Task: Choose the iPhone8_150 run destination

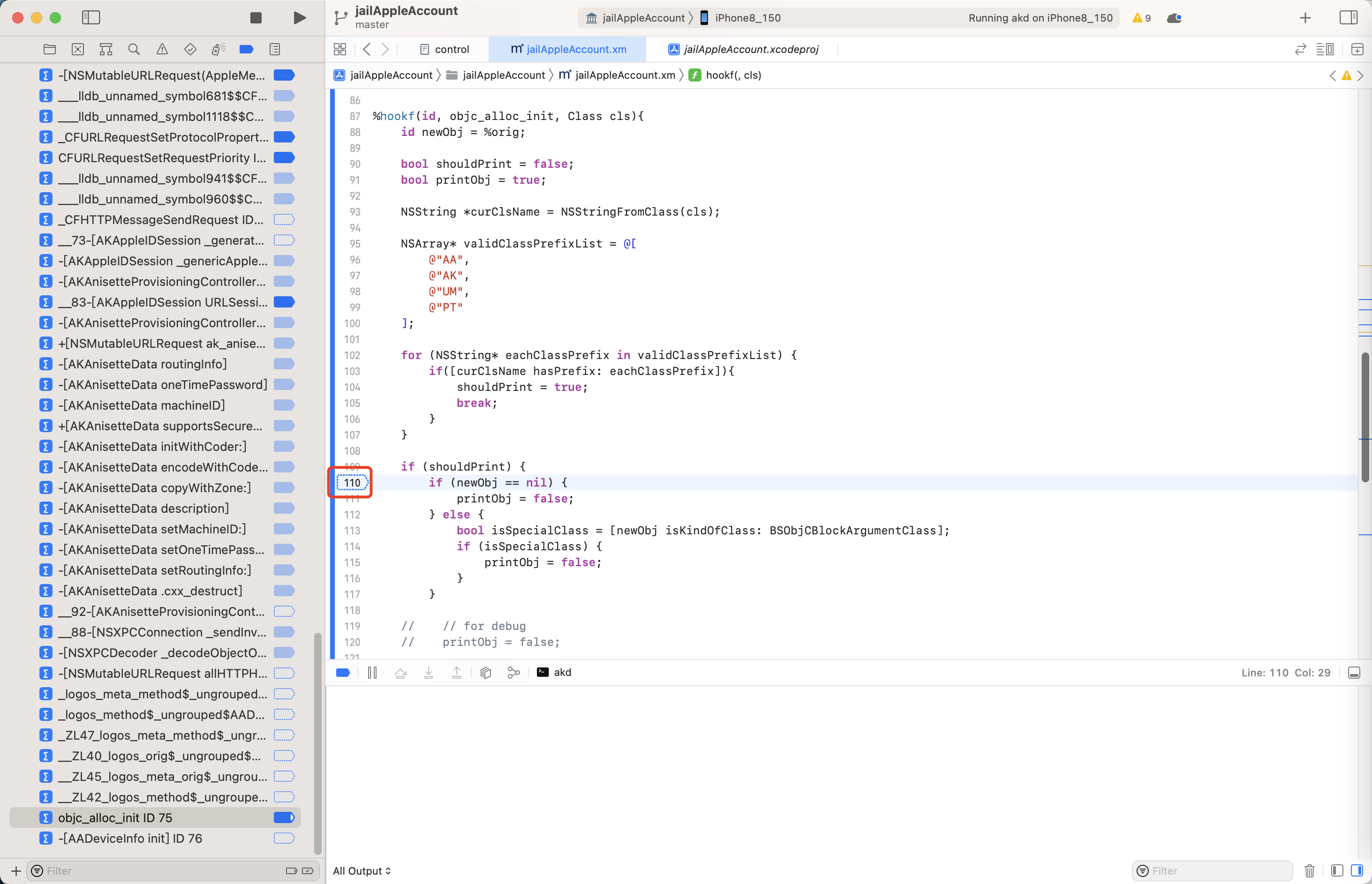Action: pyautogui.click(x=740, y=18)
